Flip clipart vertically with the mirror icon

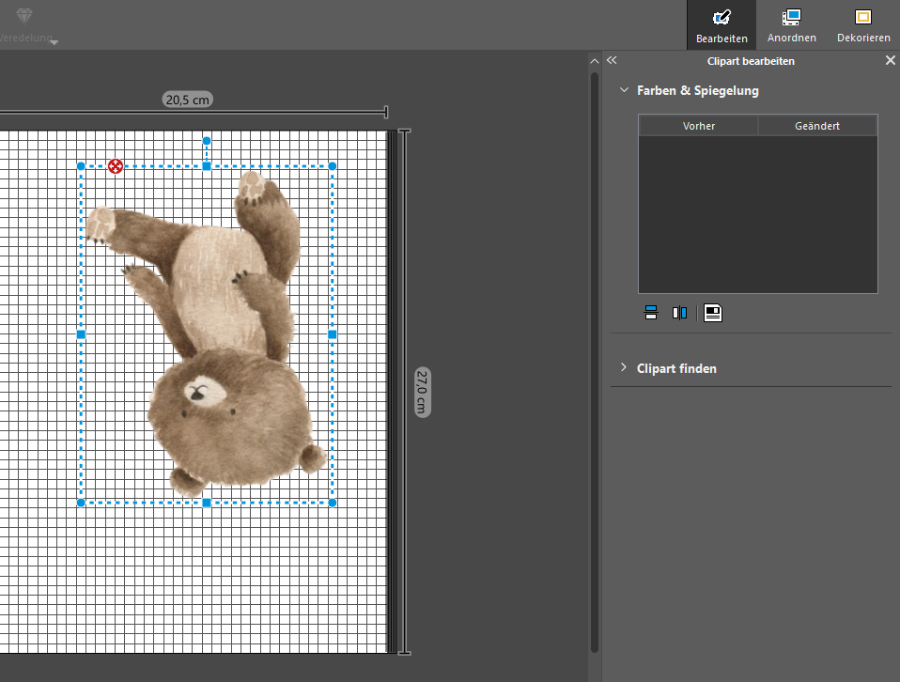(650, 313)
